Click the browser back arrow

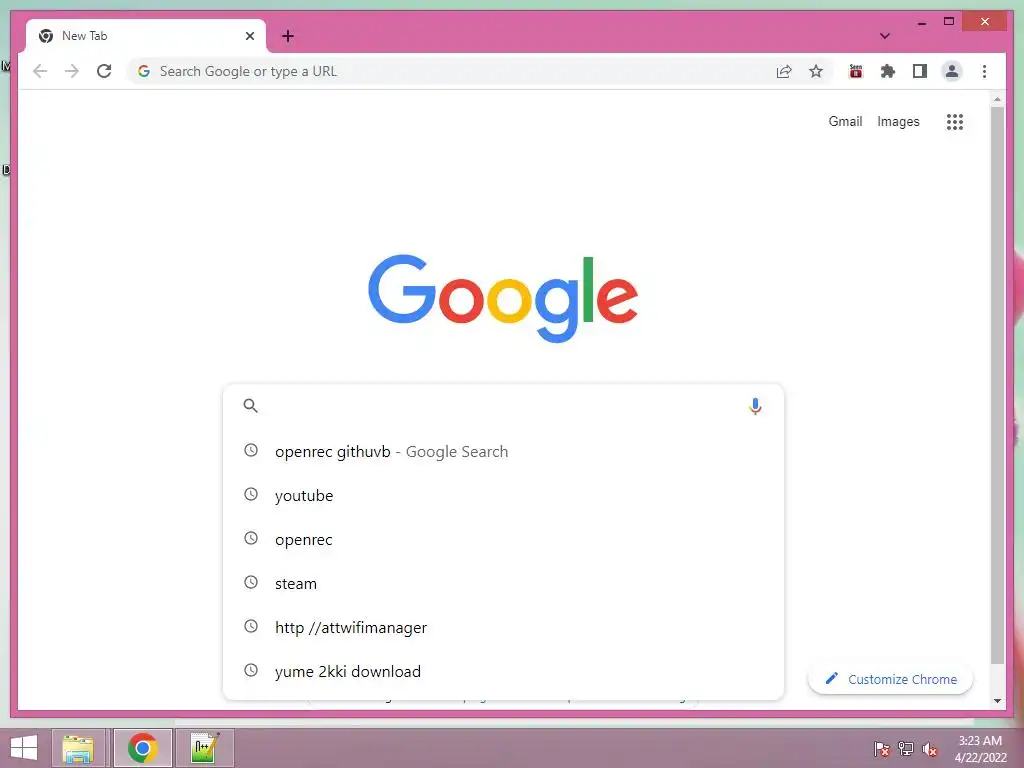(x=40, y=71)
